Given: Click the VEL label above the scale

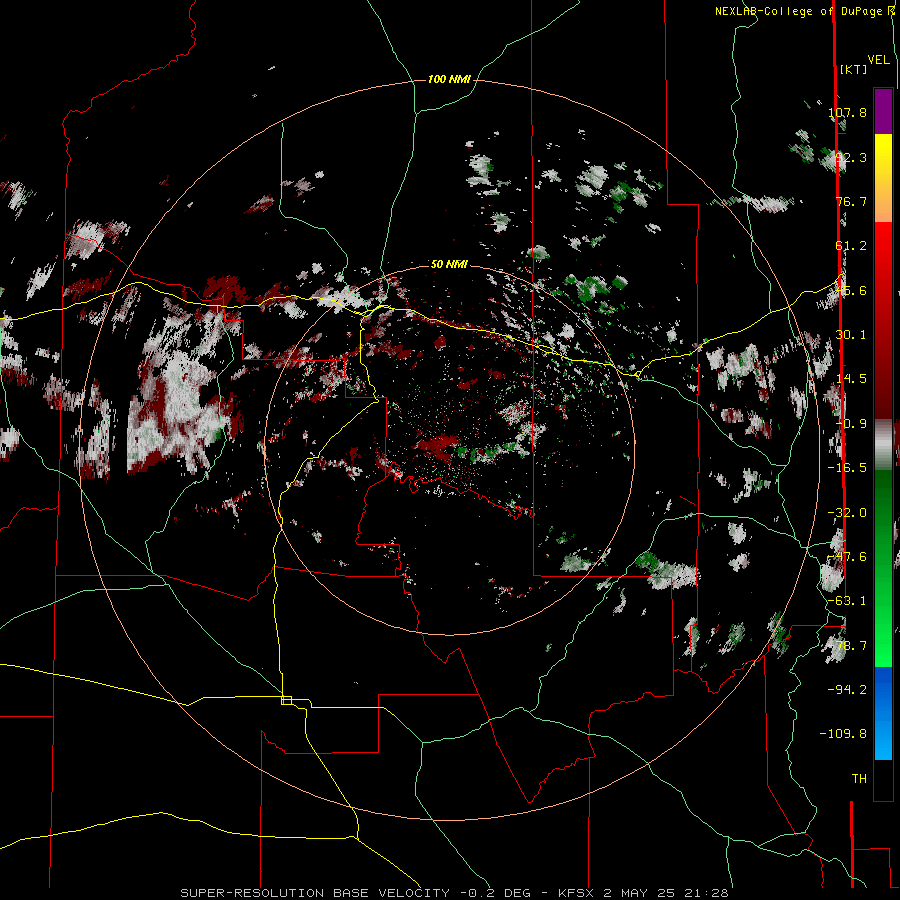Looking at the screenshot, I should pyautogui.click(x=878, y=60).
